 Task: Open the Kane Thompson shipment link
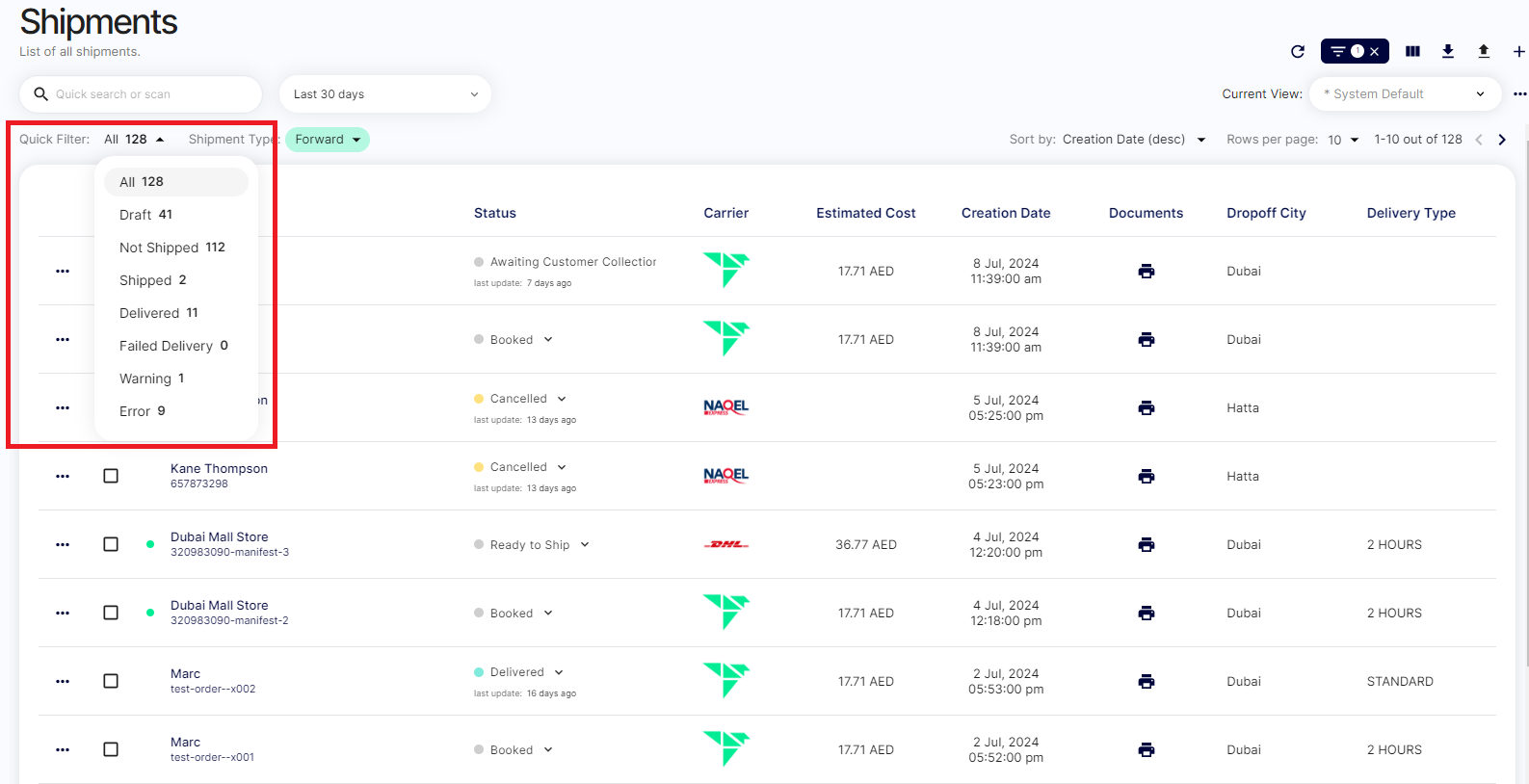click(x=219, y=469)
